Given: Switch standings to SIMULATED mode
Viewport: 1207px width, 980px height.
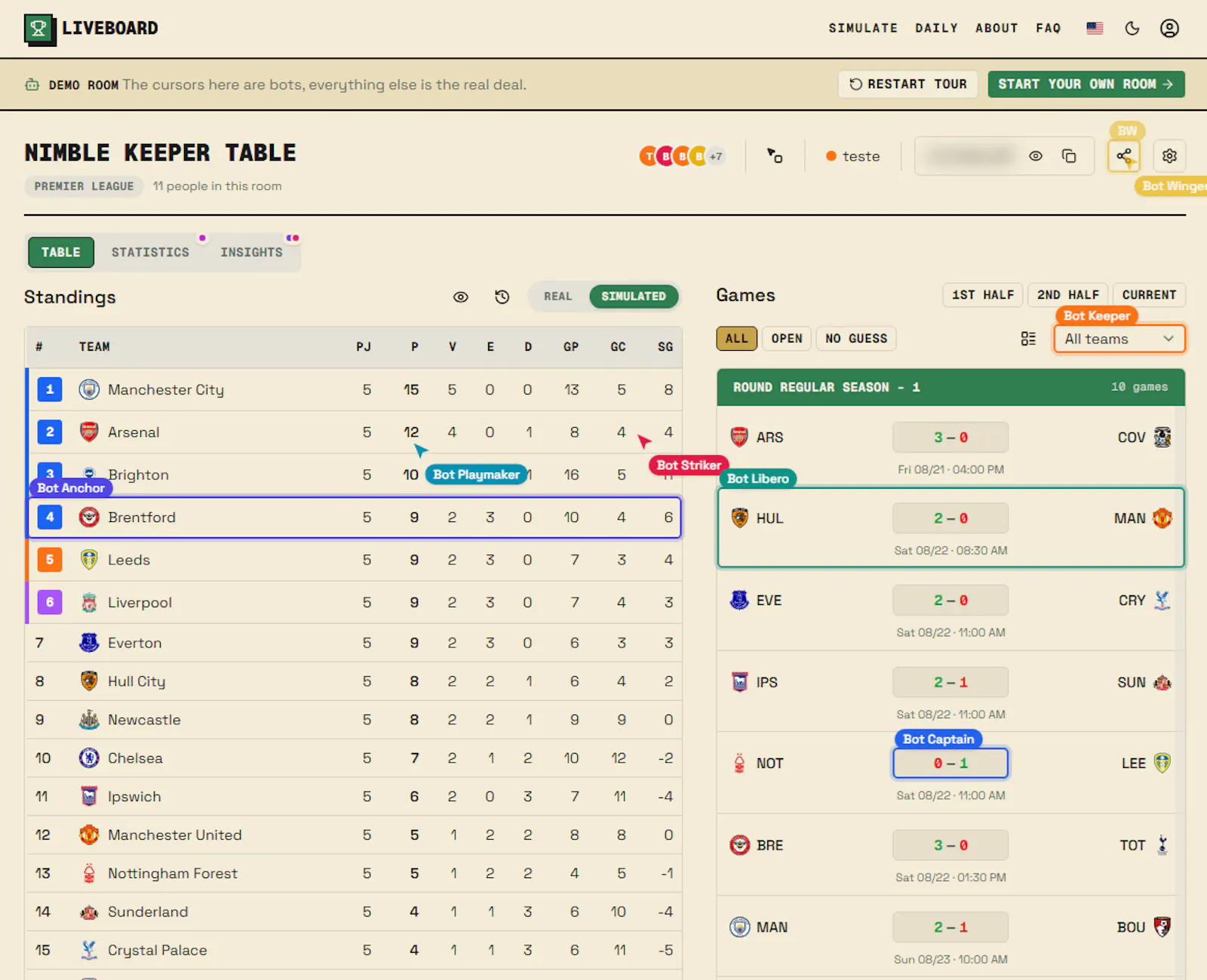Looking at the screenshot, I should pos(634,296).
